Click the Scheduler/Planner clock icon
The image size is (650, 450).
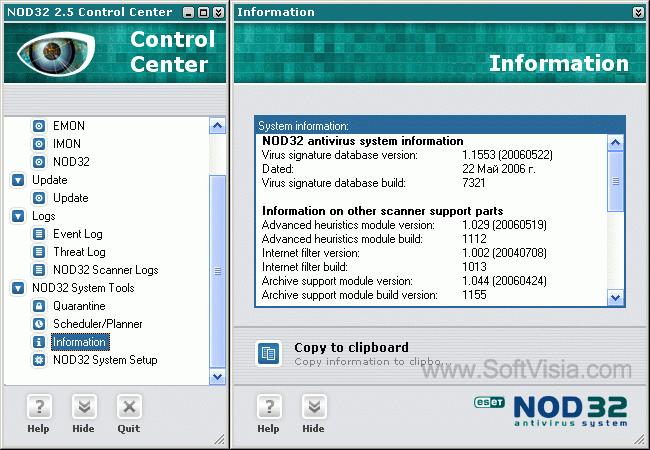[x=39, y=324]
